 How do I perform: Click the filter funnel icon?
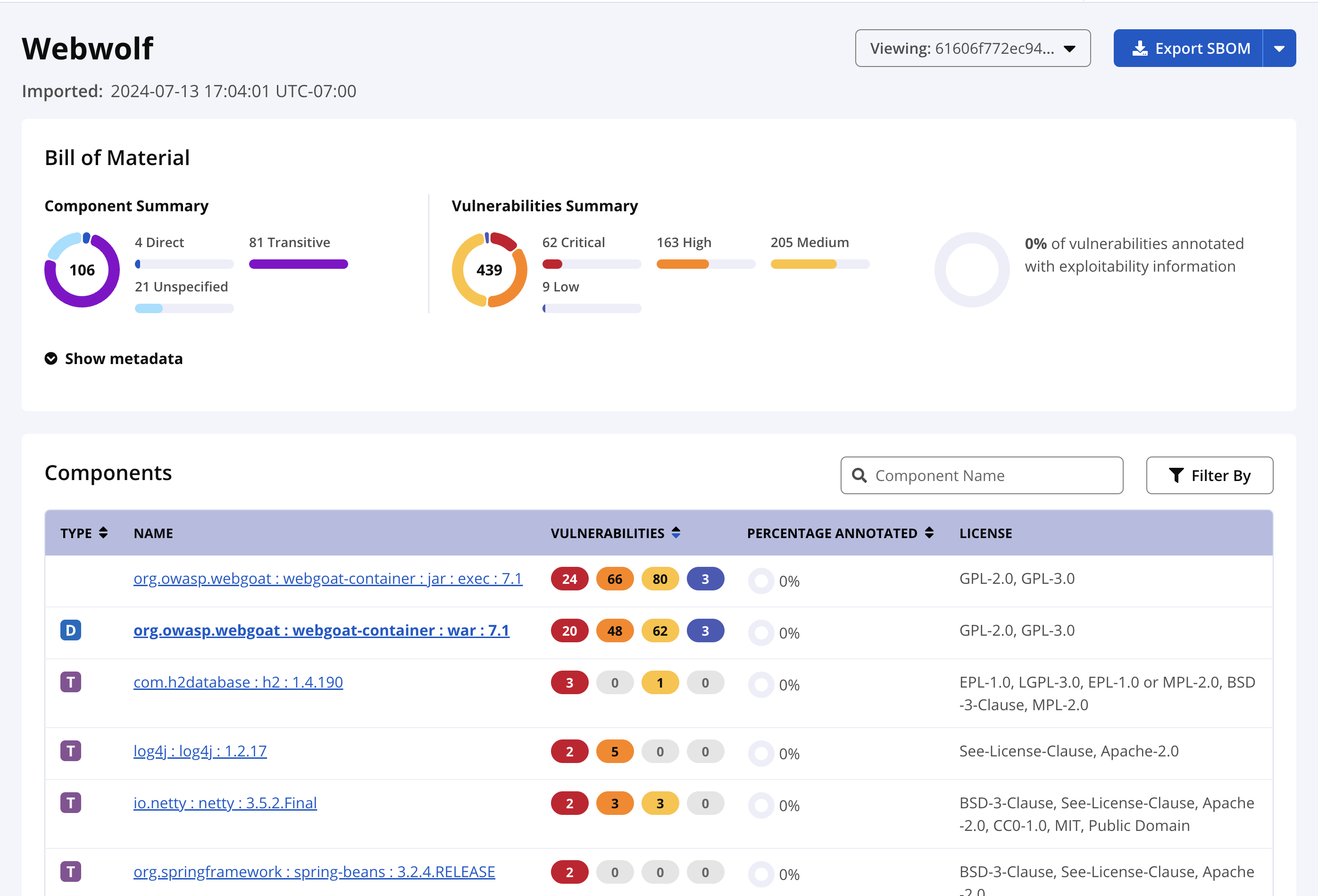click(x=1176, y=475)
